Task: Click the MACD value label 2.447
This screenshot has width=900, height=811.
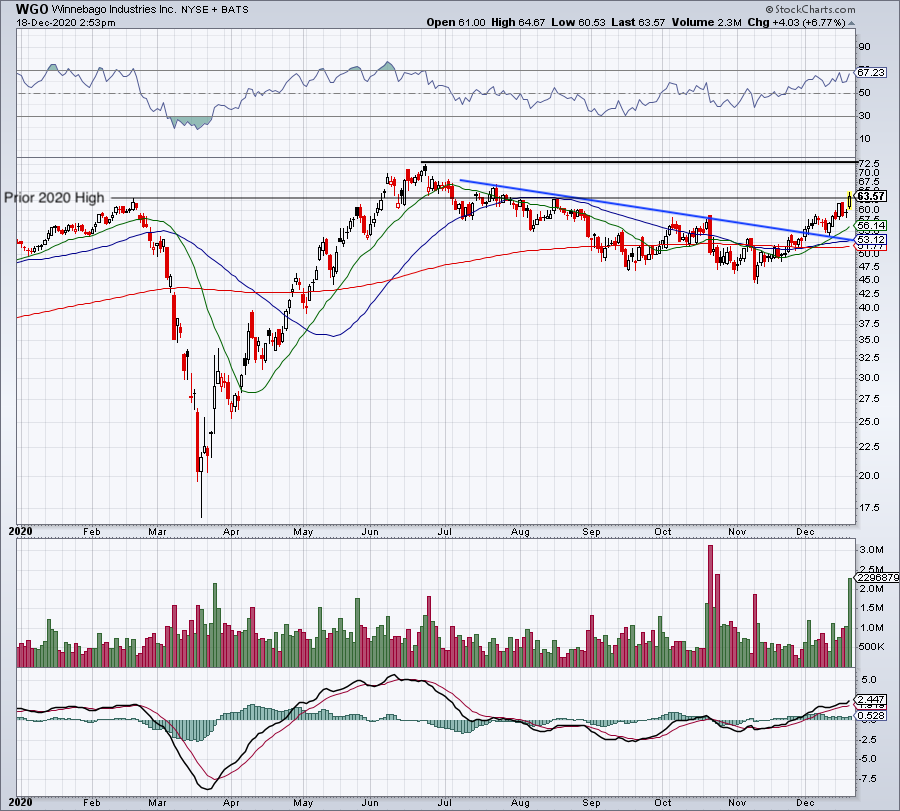Action: click(x=871, y=700)
